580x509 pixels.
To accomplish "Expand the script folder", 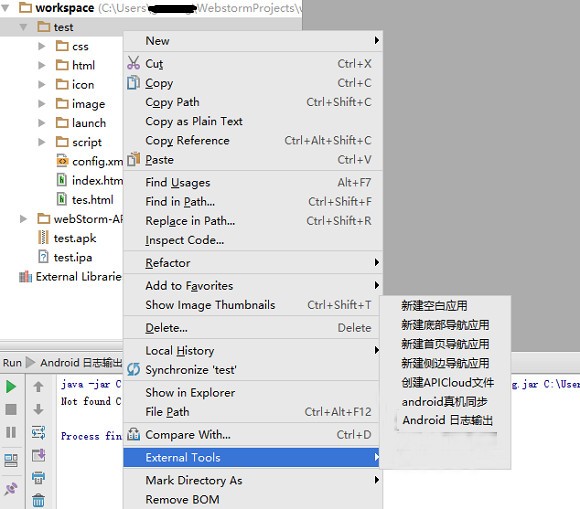I will [x=42, y=142].
